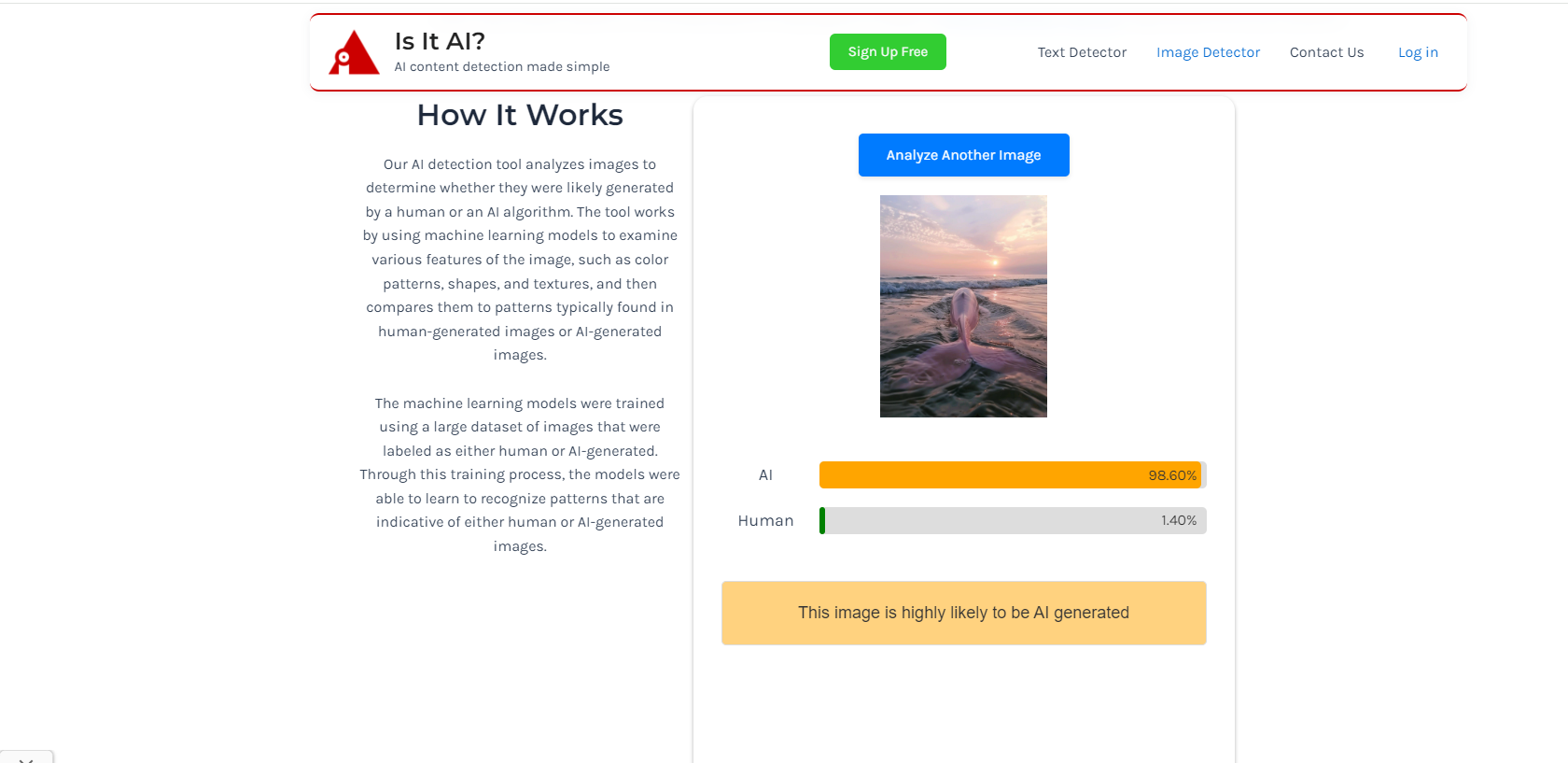Click the "How It Works" heading
Image resolution: width=1568 pixels, height=763 pixels.
coord(520,115)
